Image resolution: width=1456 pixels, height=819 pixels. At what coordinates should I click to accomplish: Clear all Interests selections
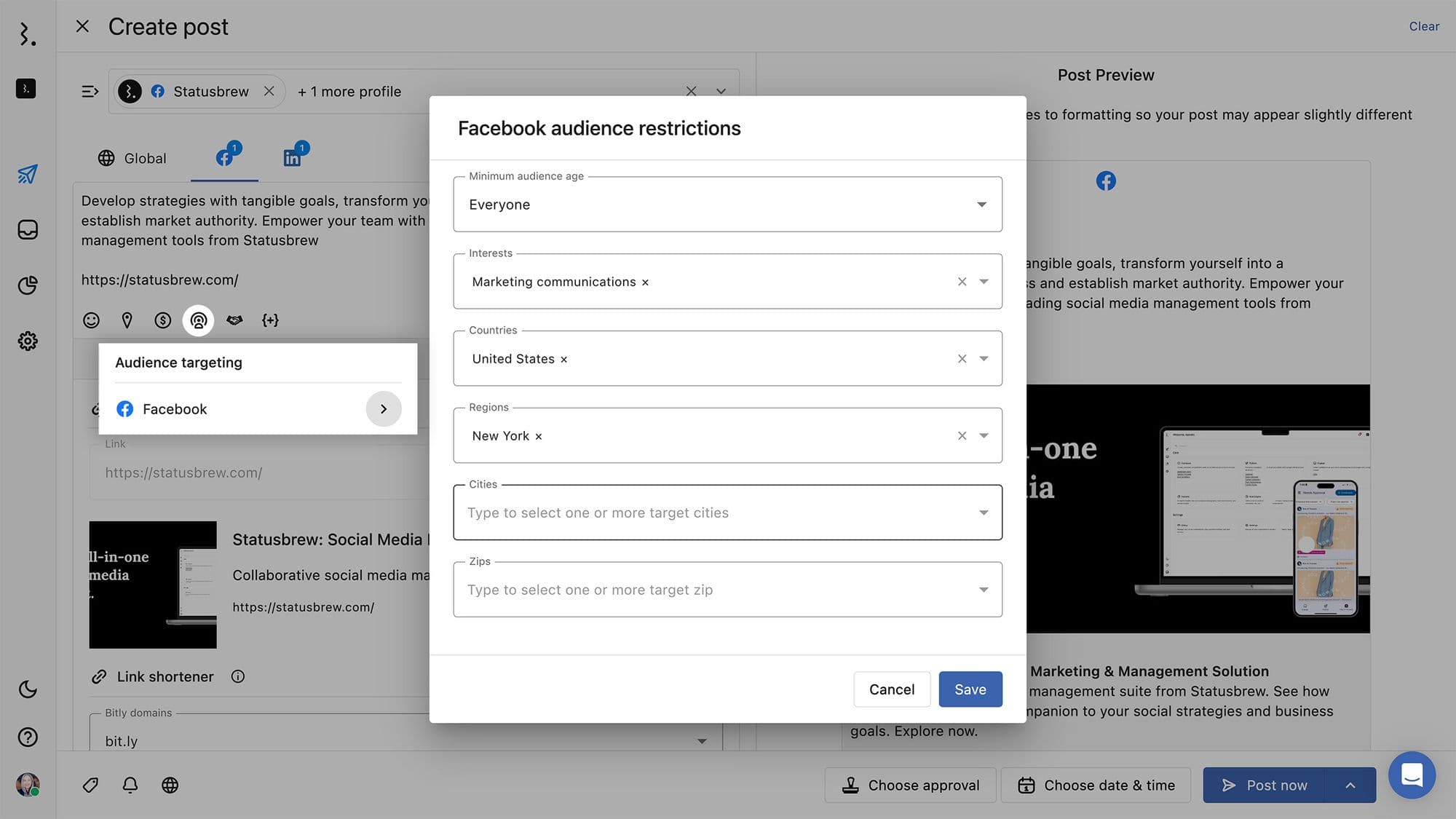[962, 282]
